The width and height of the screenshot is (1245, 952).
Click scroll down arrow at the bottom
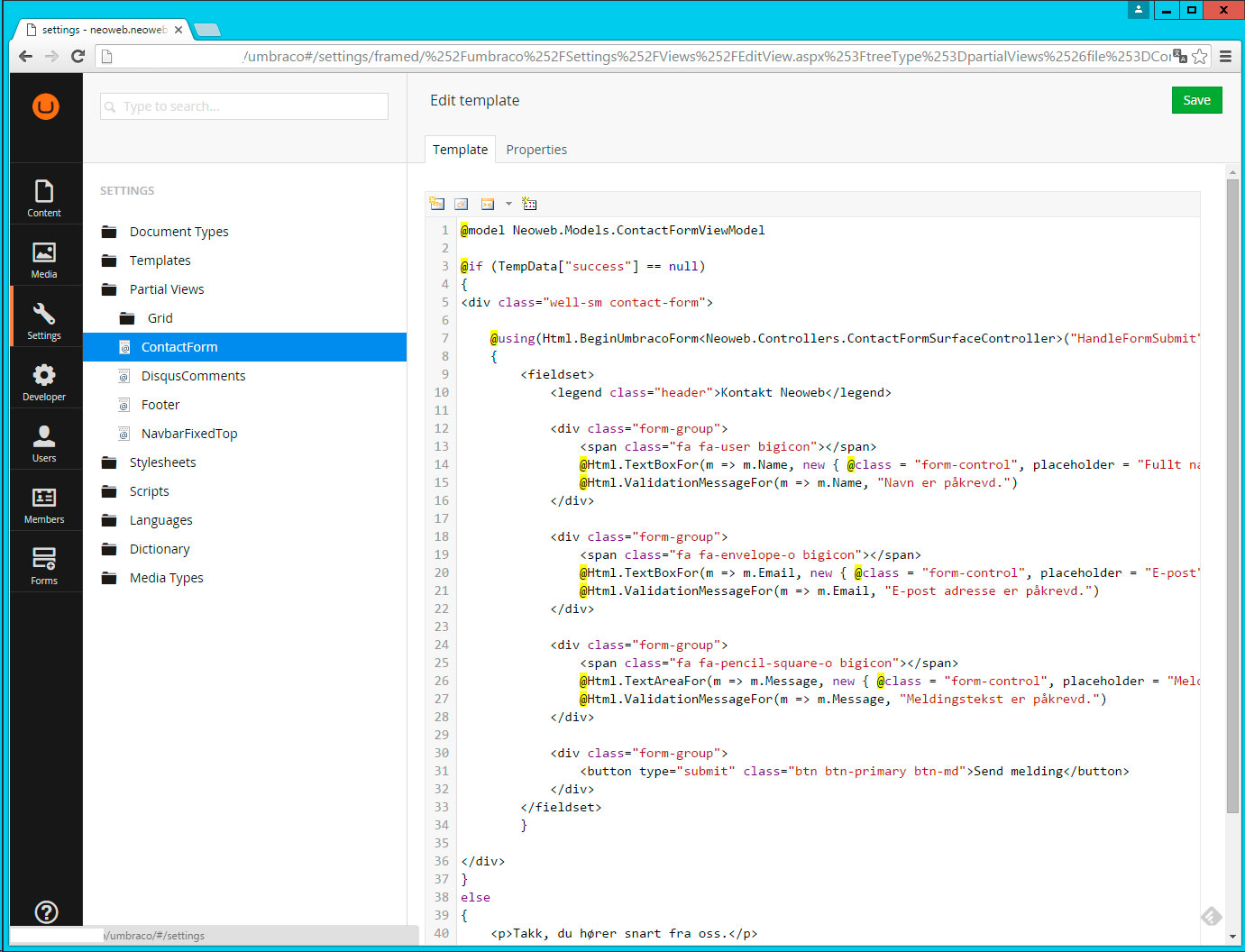[1232, 937]
